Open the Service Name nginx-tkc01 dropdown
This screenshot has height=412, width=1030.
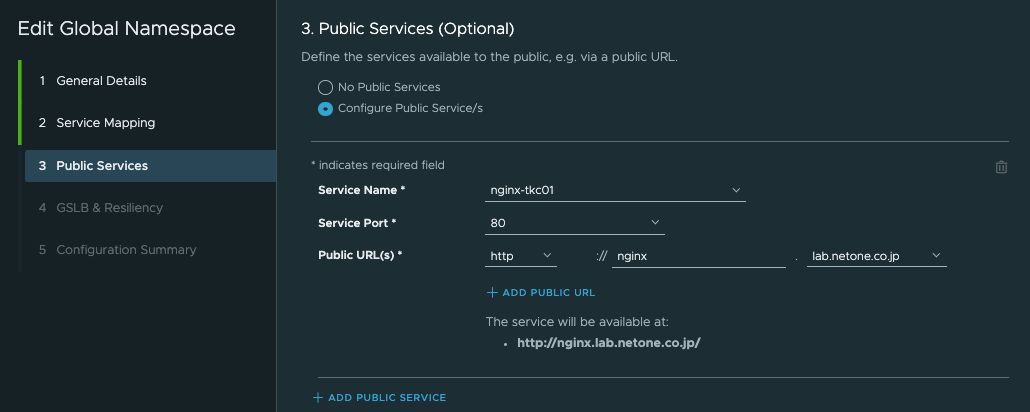coord(615,191)
